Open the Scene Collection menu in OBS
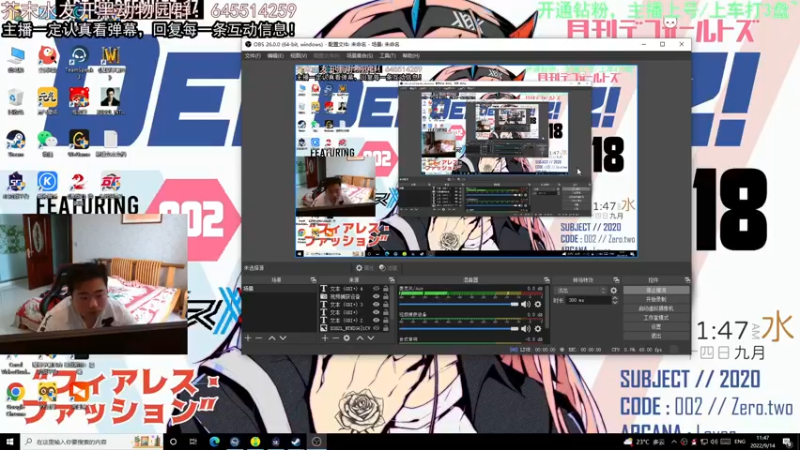The width and height of the screenshot is (800, 450). (360, 56)
